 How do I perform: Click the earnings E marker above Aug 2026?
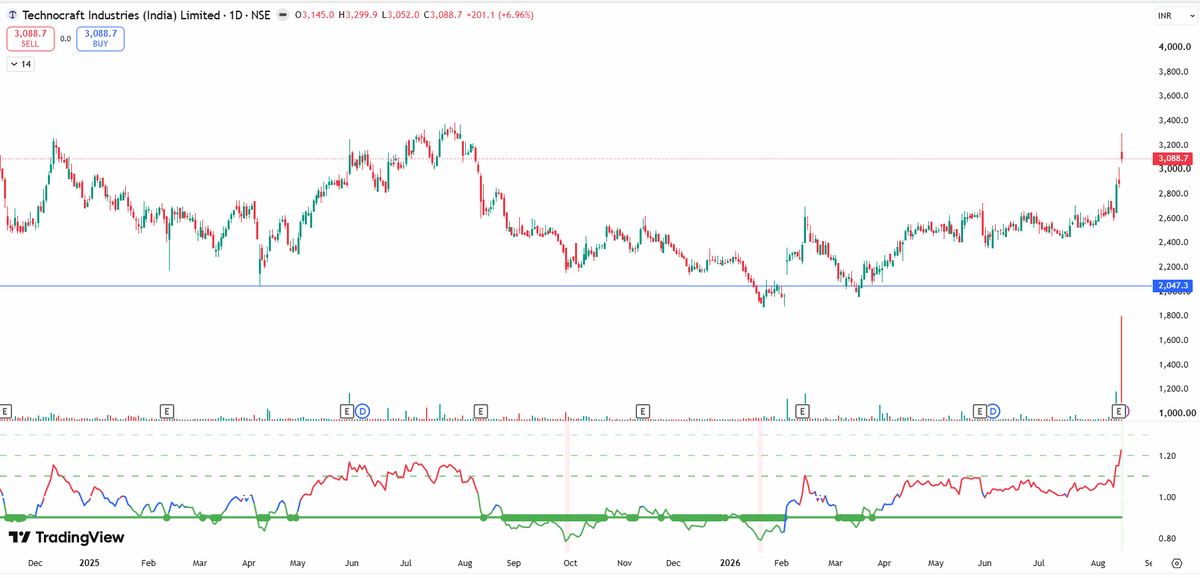(x=1118, y=411)
